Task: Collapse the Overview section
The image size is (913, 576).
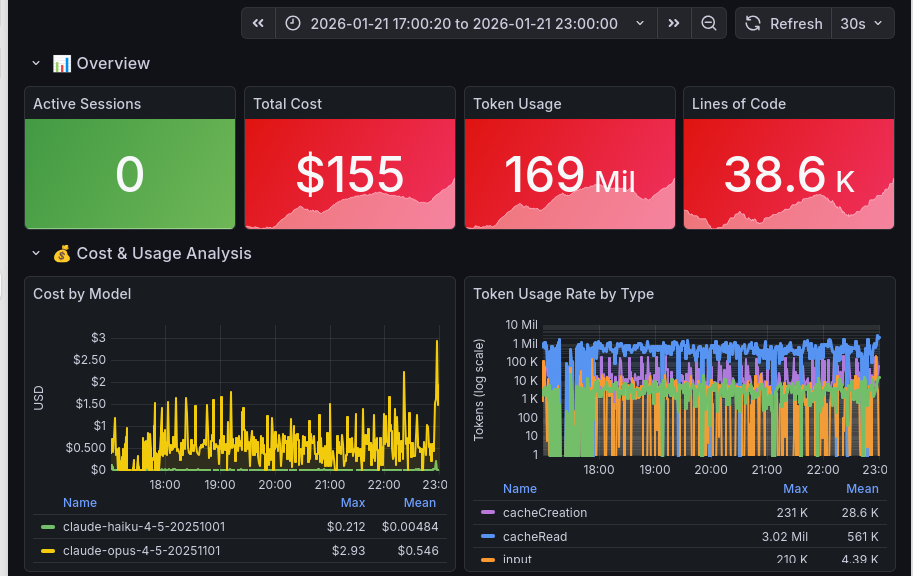Action: pyautogui.click(x=36, y=63)
